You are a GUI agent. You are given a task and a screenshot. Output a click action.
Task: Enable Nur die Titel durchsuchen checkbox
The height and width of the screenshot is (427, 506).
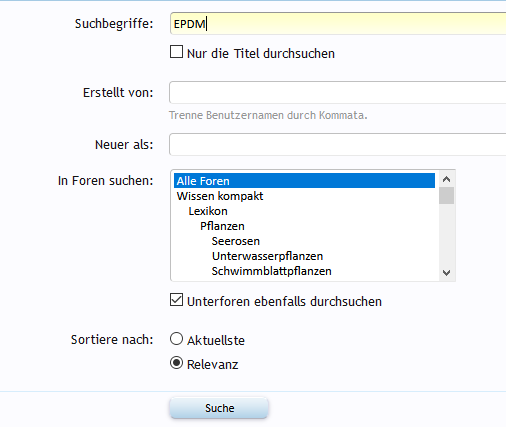tap(176, 52)
